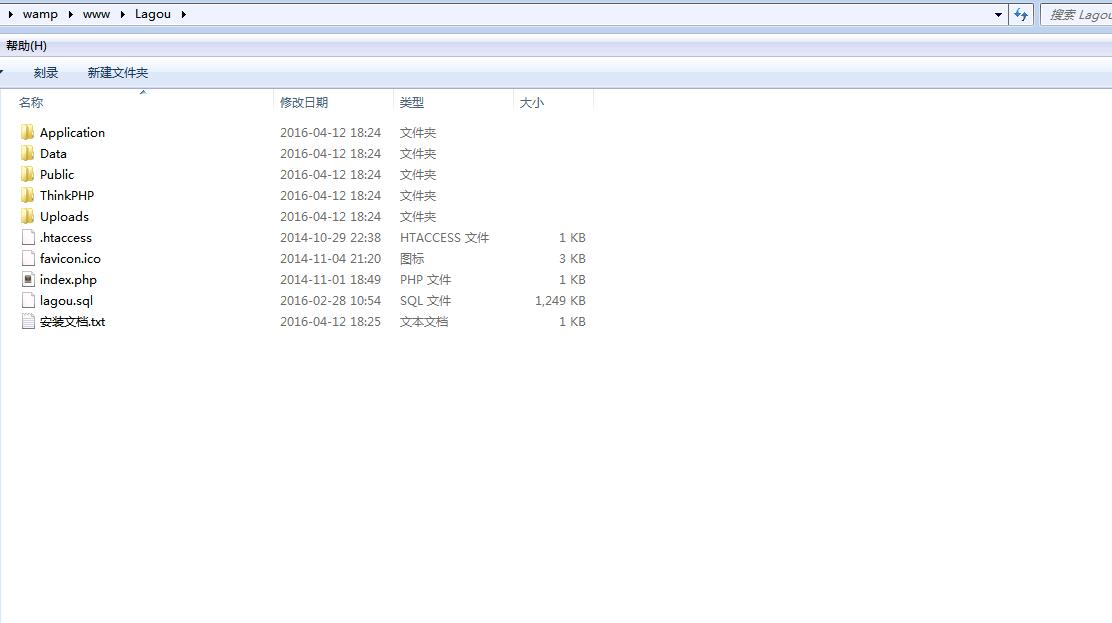Image resolution: width=1112 pixels, height=623 pixels.
Task: Navigate to www in the breadcrumb path
Action: (x=97, y=14)
